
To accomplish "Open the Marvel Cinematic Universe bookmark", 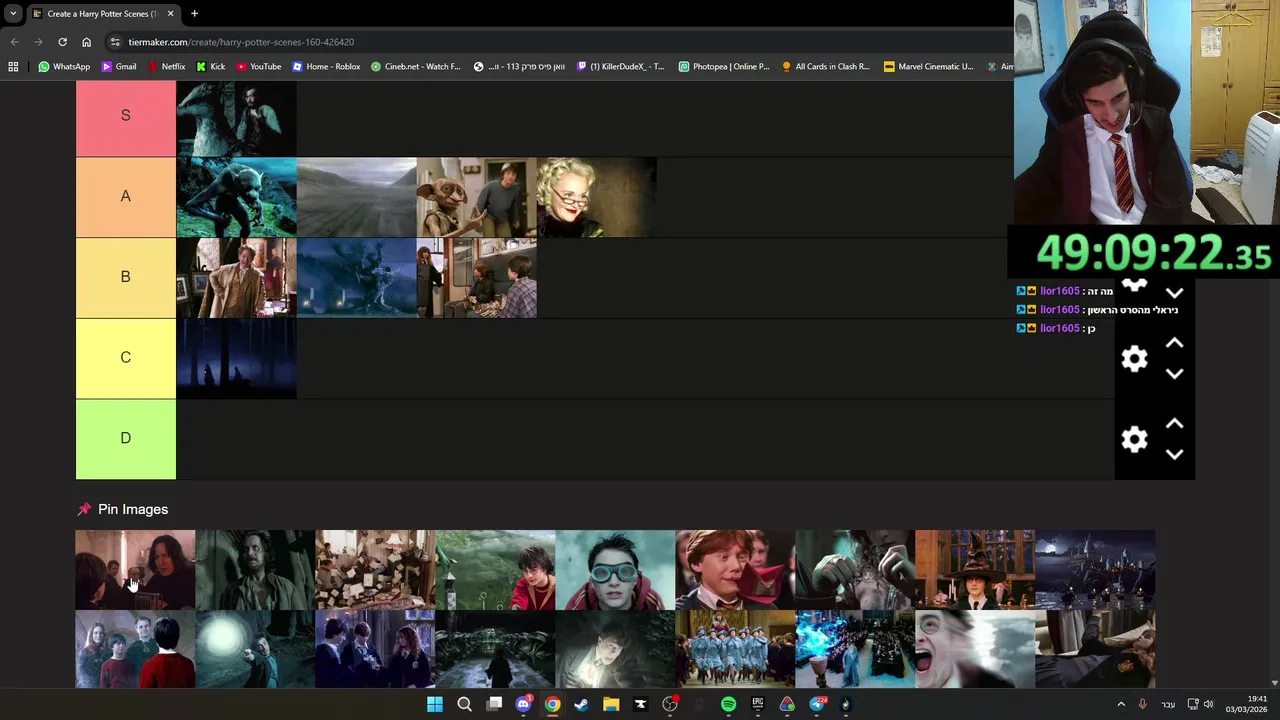I will click(x=929, y=67).
